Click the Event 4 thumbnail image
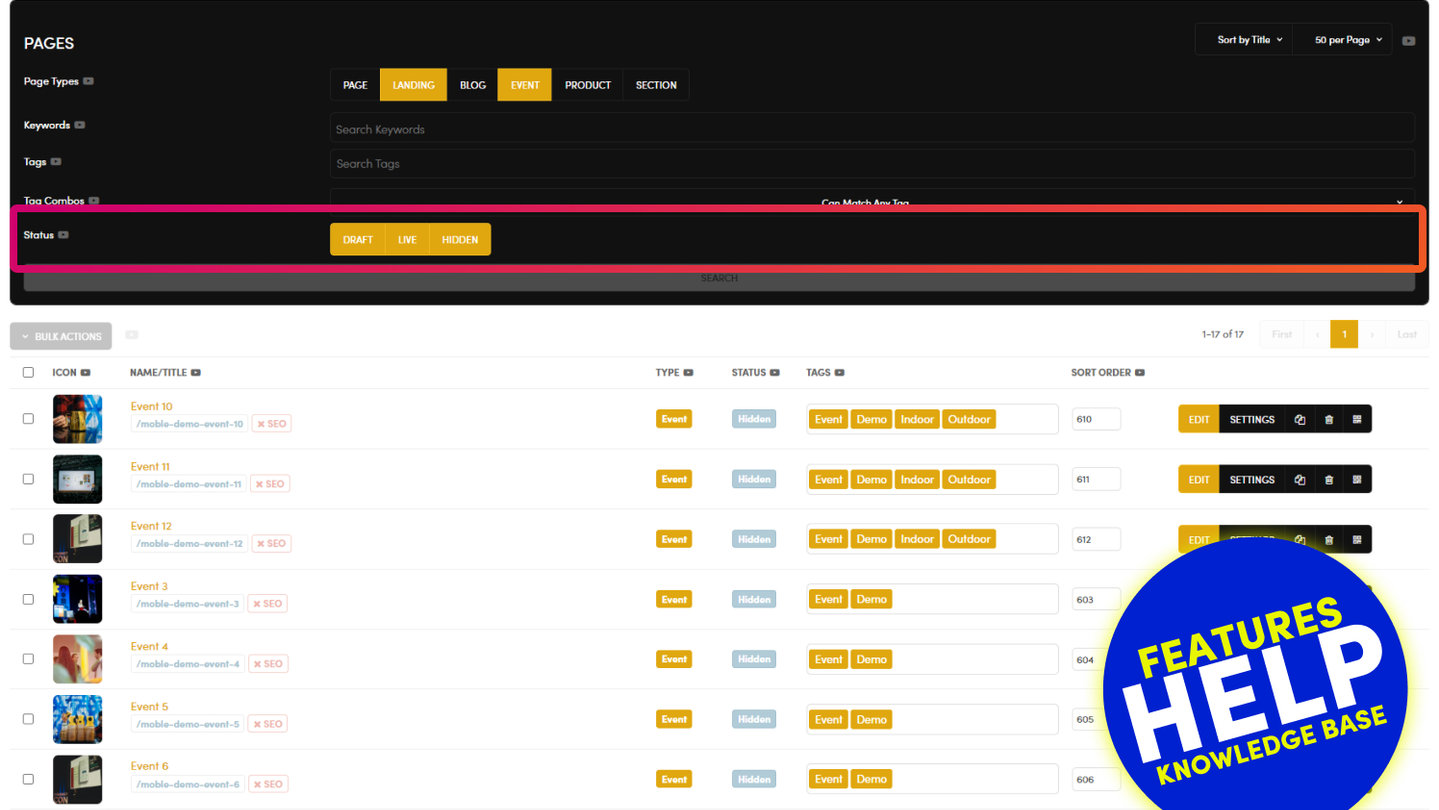This screenshot has height=810, width=1439. point(77,659)
